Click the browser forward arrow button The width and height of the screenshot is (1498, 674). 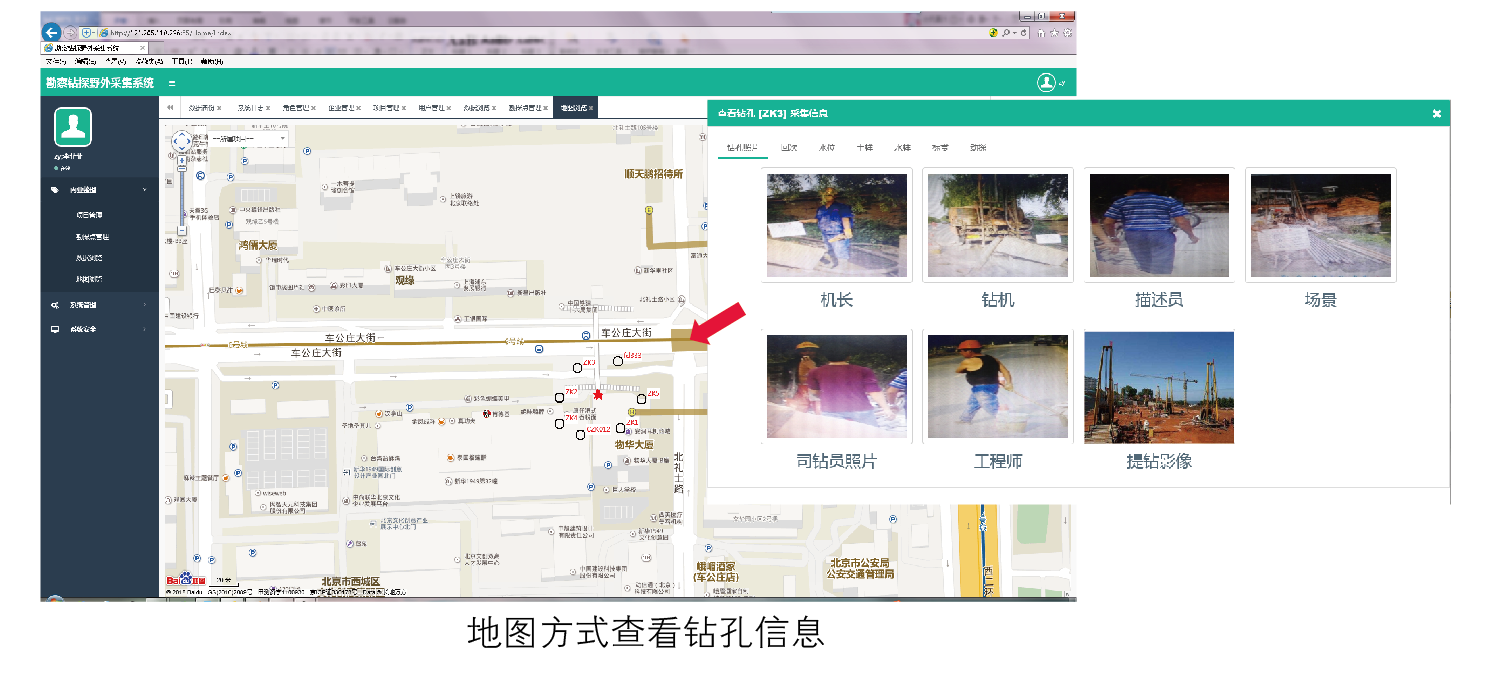click(x=70, y=33)
